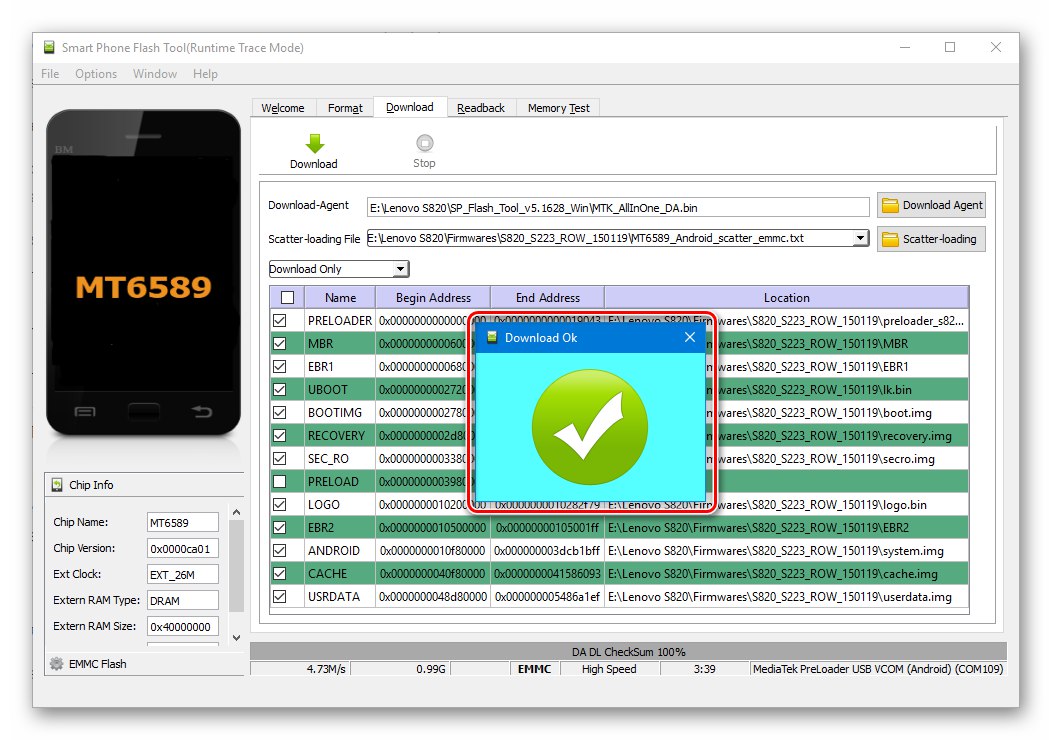Open the Scatter-loading file browser icon
The width and height of the screenshot is (1052, 740).
click(x=889, y=238)
